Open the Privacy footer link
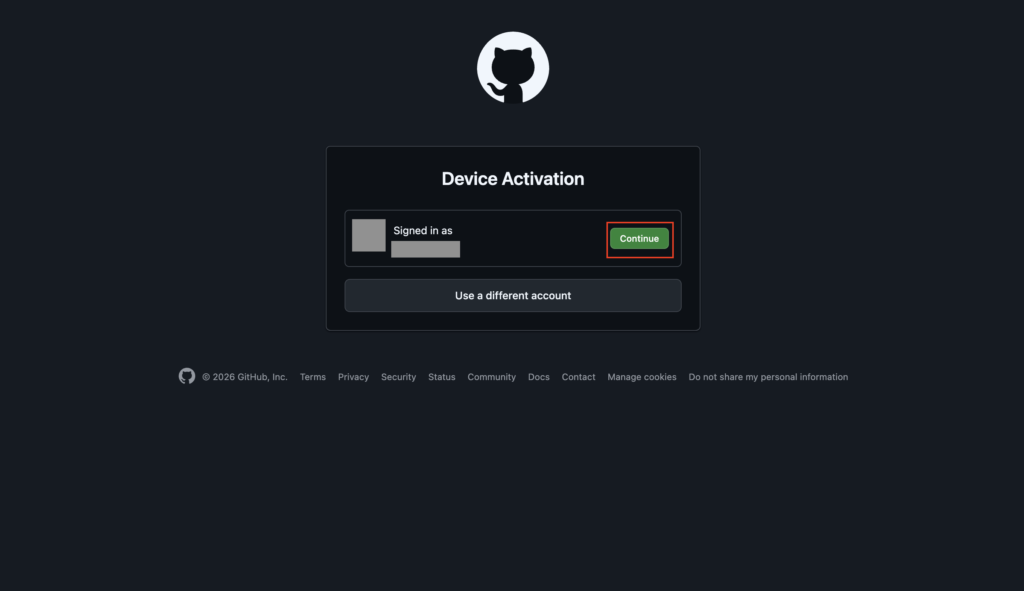The height and width of the screenshot is (591, 1024). click(x=353, y=377)
